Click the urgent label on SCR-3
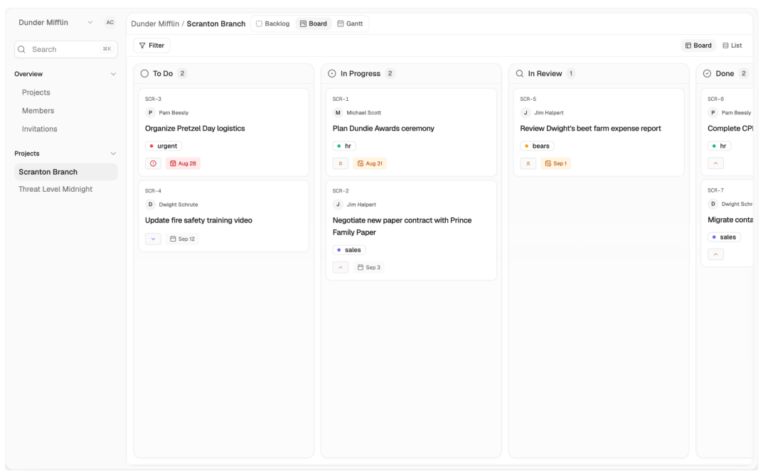 164,146
